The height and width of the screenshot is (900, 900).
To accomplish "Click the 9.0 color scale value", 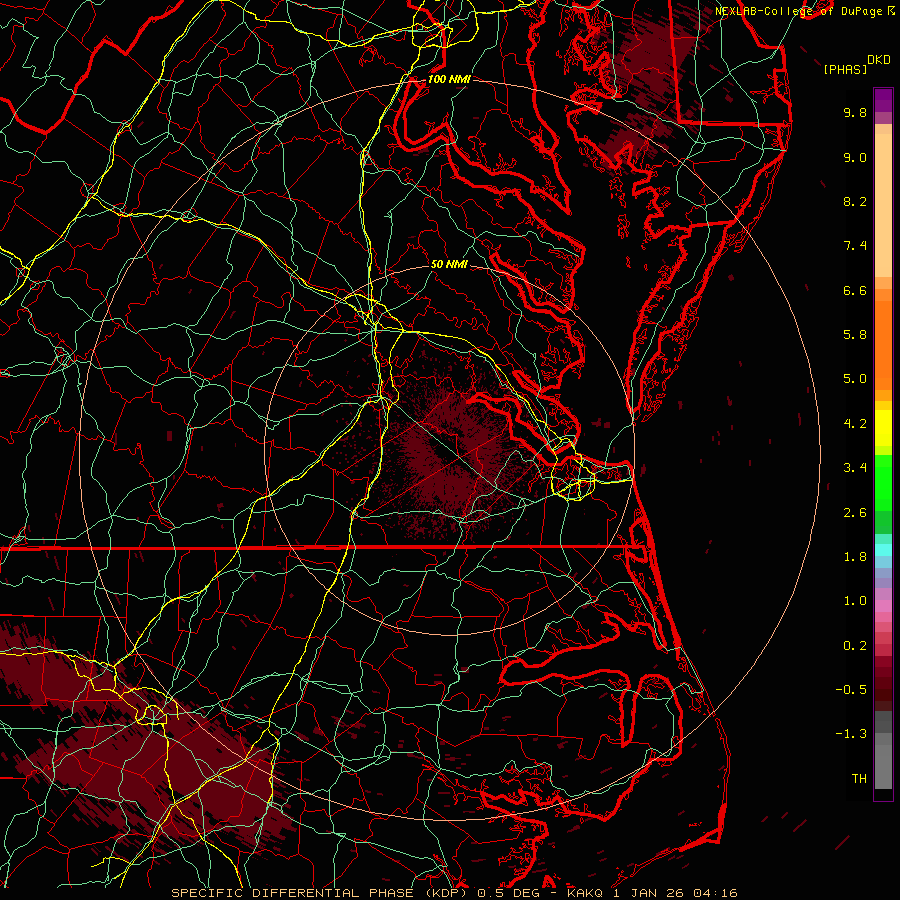I will 855,157.
